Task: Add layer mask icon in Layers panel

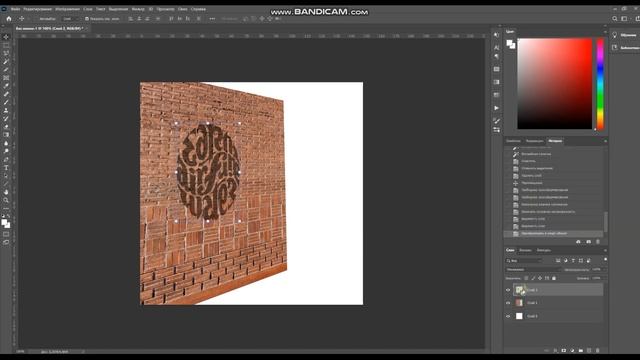Action: [564, 350]
